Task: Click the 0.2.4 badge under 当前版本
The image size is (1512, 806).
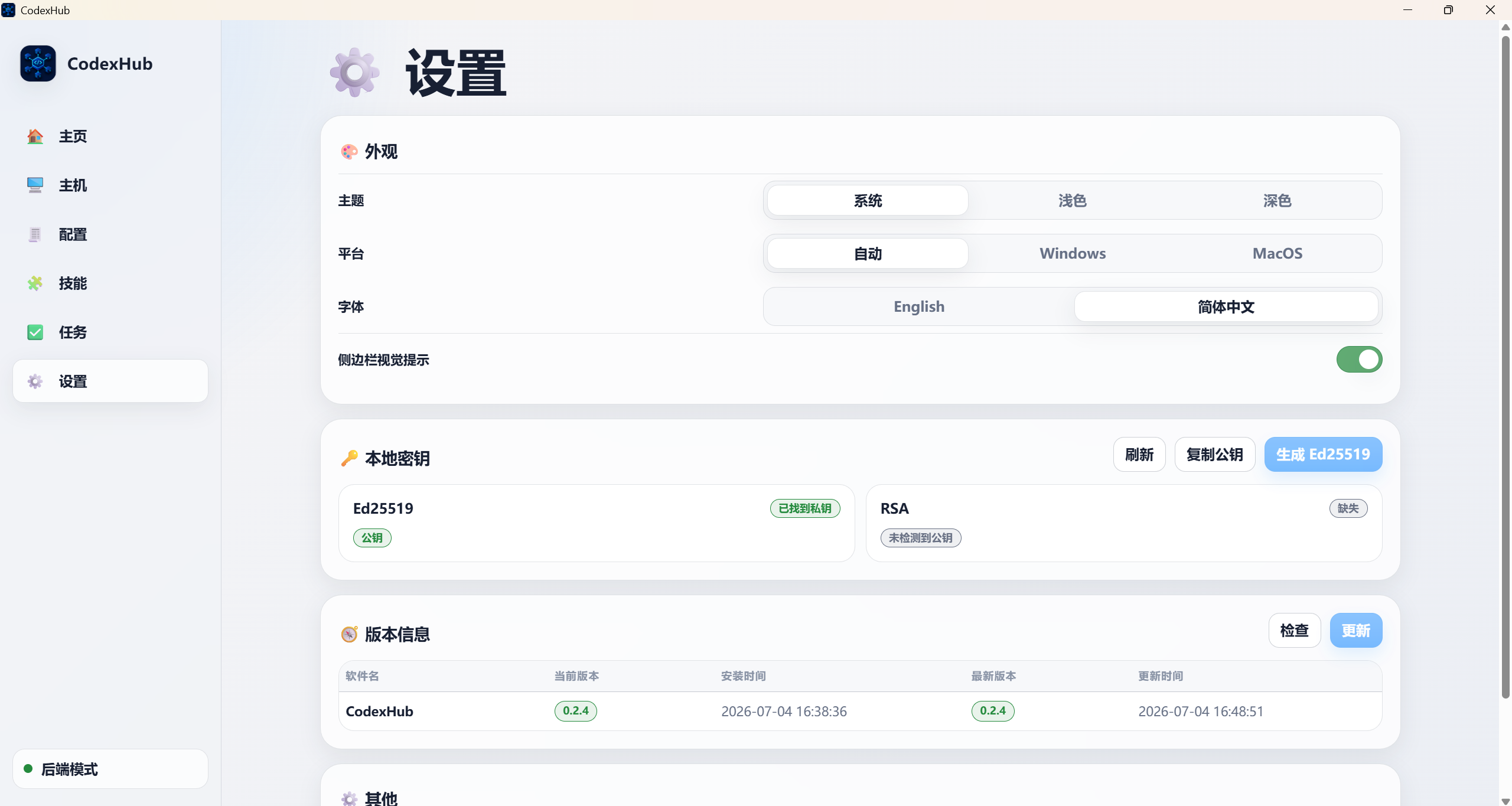Action: [576, 711]
